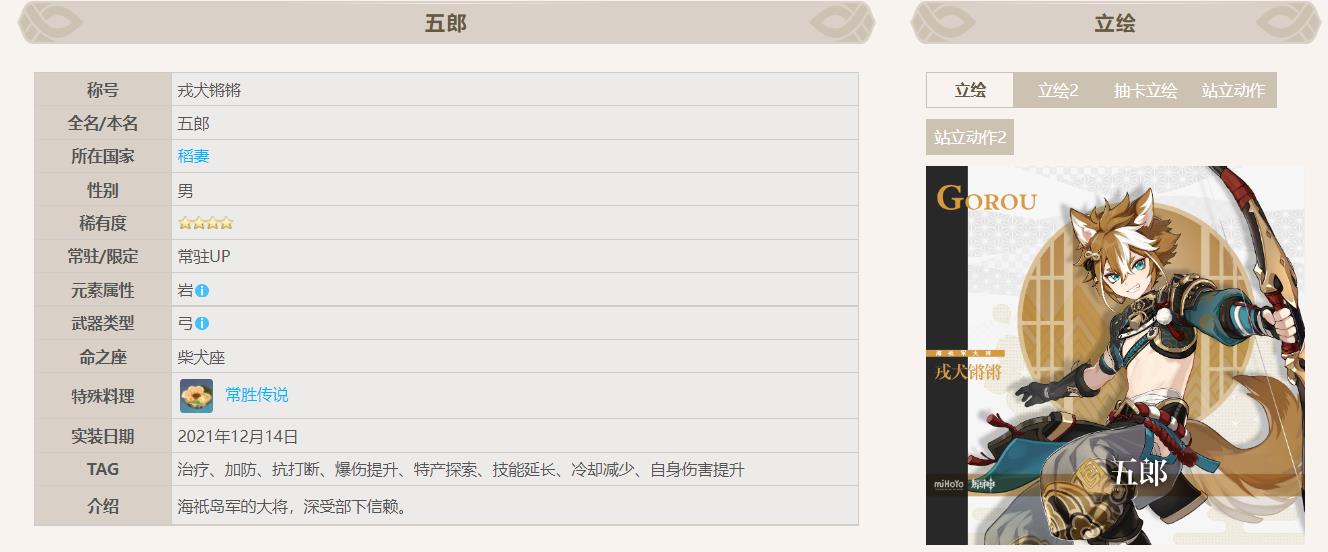1328x552 pixels.
Task: Switch to the 立绘2 tab
Action: (x=1058, y=90)
